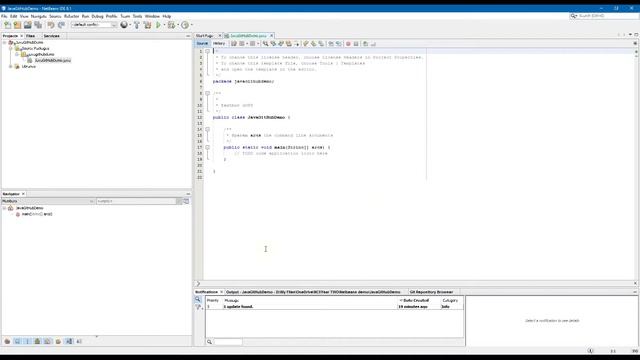Switch to the Output - JavaGitHubDemo tab
Image resolution: width=640 pixels, height=360 pixels.
pos(313,292)
